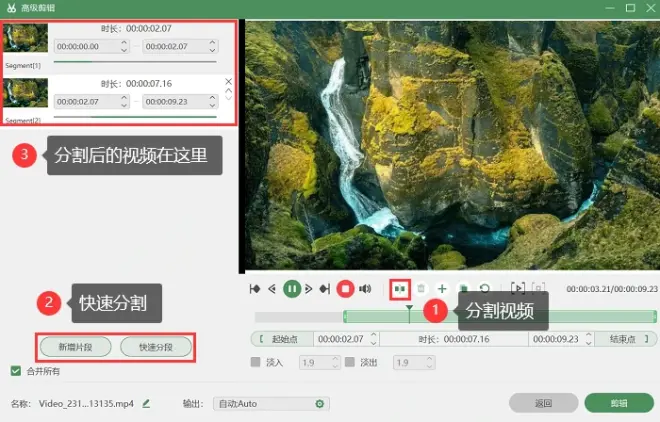Viewport: 660px width, 422px height.
Task: Click the split video icon
Action: 399,289
